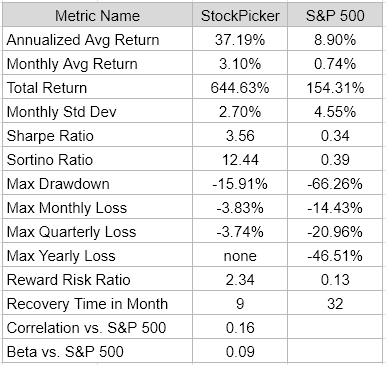
Task: Select the Beta vs. S&P 500 0.09 cell
Action: pyautogui.click(x=240, y=351)
